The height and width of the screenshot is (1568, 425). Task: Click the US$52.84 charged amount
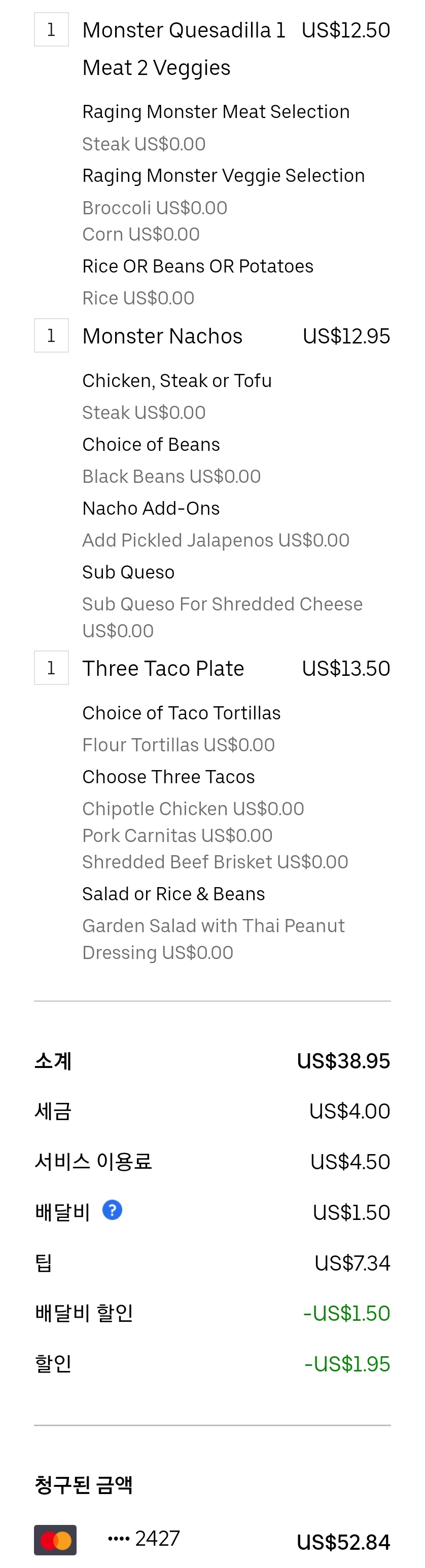pos(343,1542)
